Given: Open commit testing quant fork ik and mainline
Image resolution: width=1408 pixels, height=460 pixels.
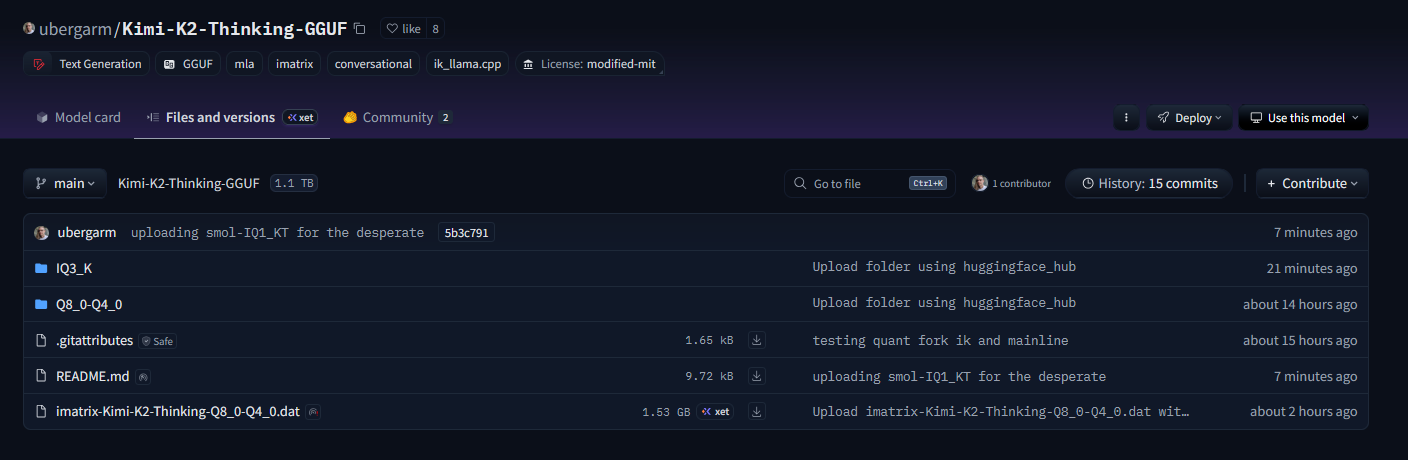Looking at the screenshot, I should coord(940,340).
